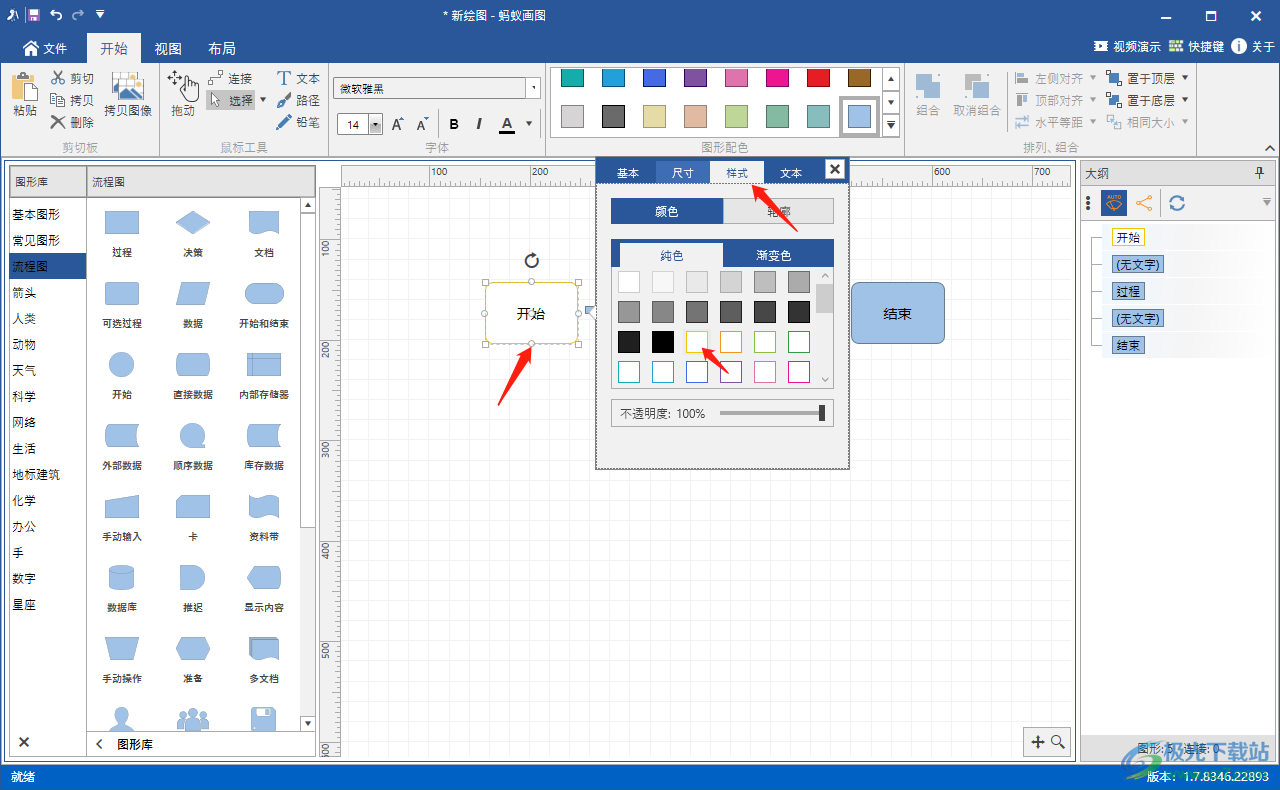
Task: Click the Paste icon in the clipboard group
Action: point(24,87)
